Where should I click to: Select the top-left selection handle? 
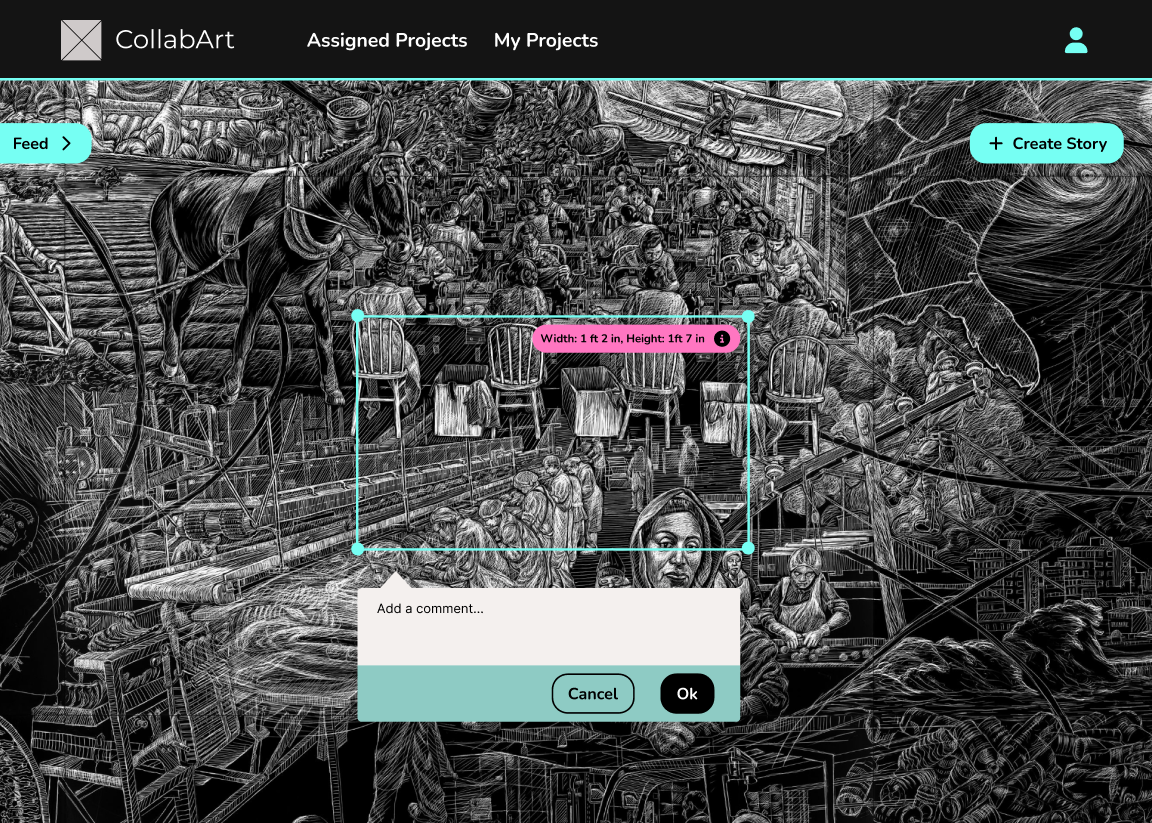(x=358, y=316)
